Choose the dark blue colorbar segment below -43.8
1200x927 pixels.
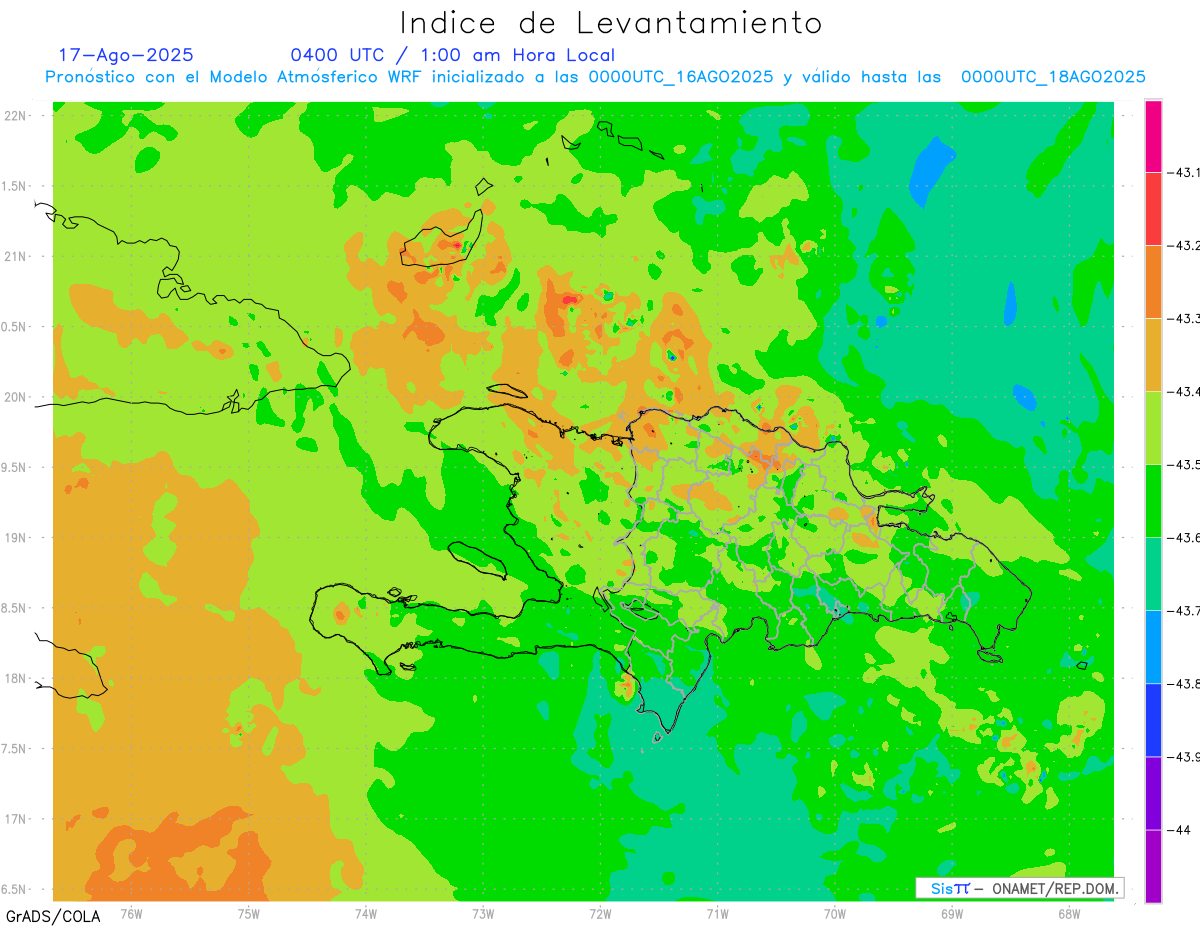pos(1153,720)
